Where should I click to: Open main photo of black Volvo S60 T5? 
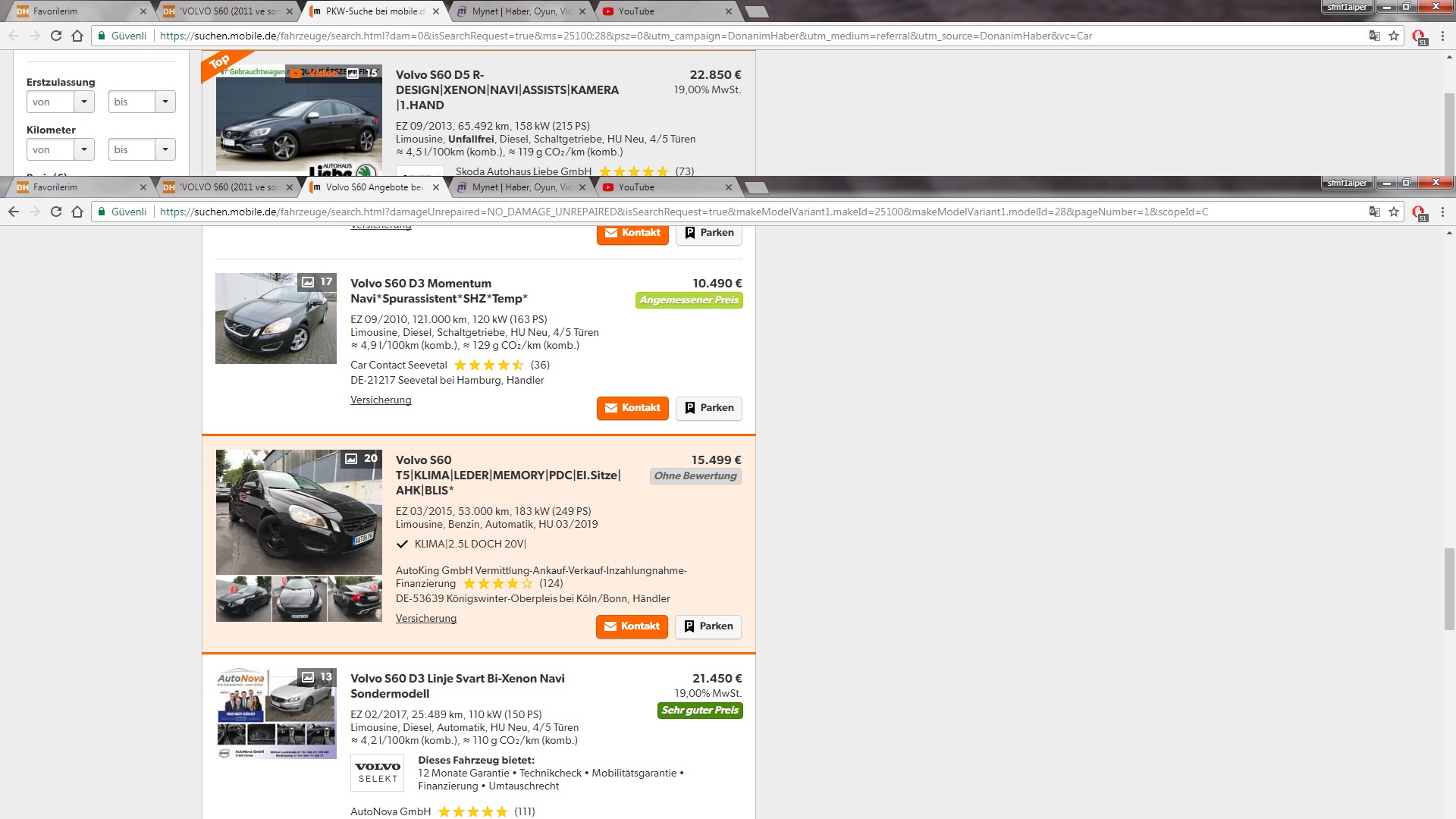(299, 512)
